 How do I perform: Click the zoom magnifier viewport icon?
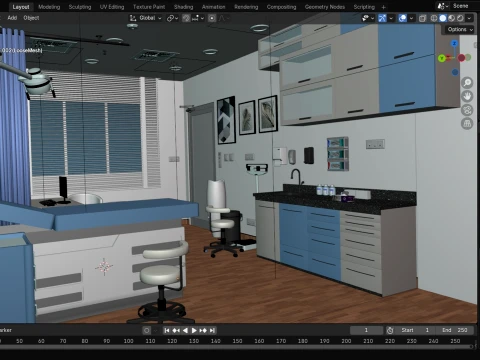click(x=467, y=82)
